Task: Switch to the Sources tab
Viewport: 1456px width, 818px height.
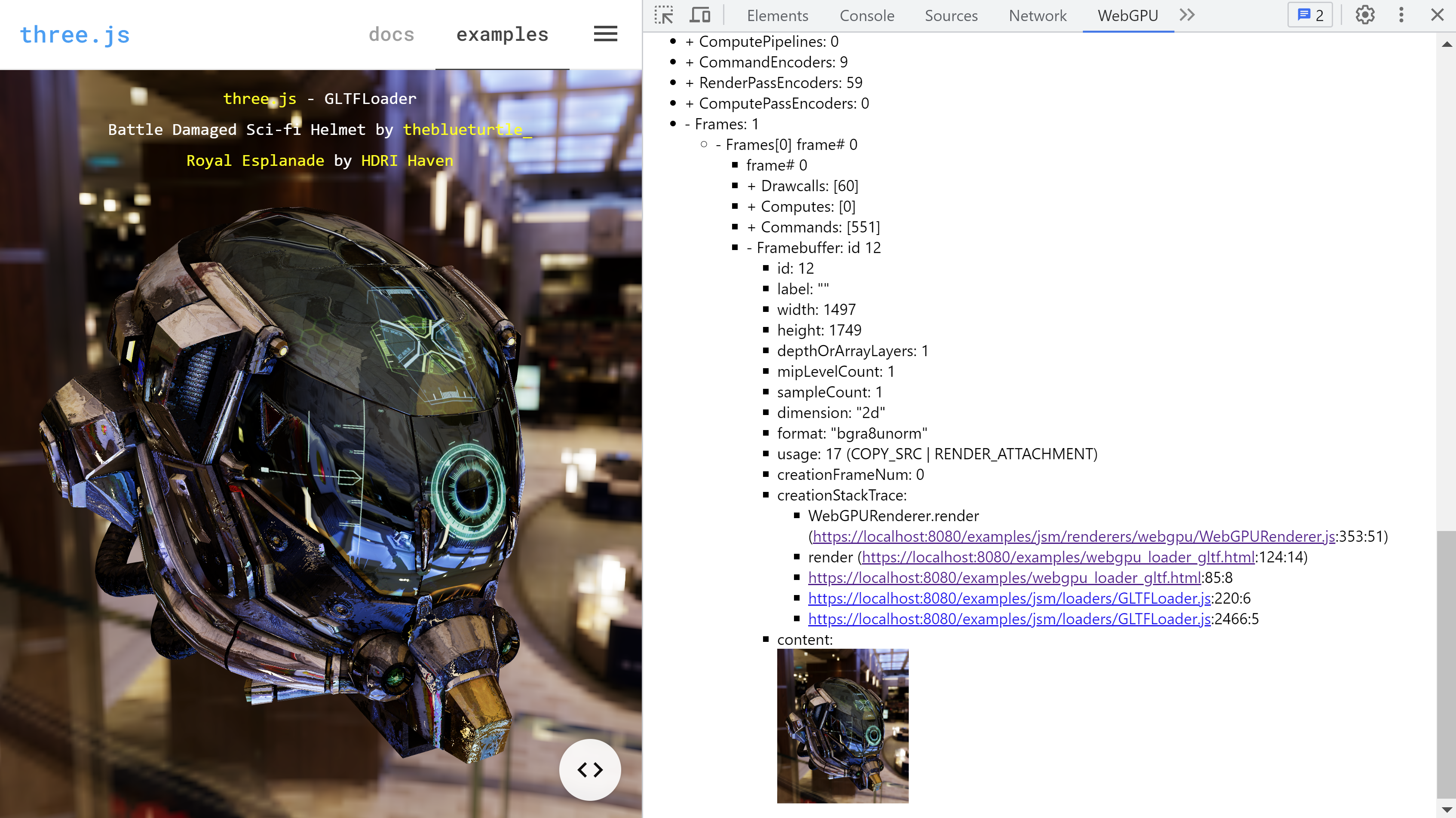Action: click(951, 15)
